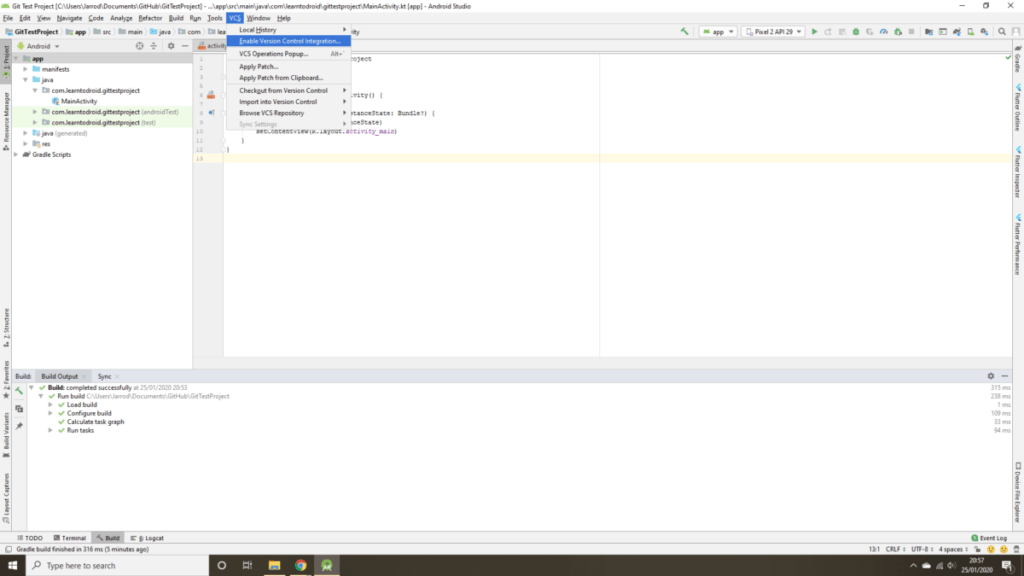The image size is (1024, 576).
Task: Open the app run configuration dropdown
Action: [x=717, y=32]
